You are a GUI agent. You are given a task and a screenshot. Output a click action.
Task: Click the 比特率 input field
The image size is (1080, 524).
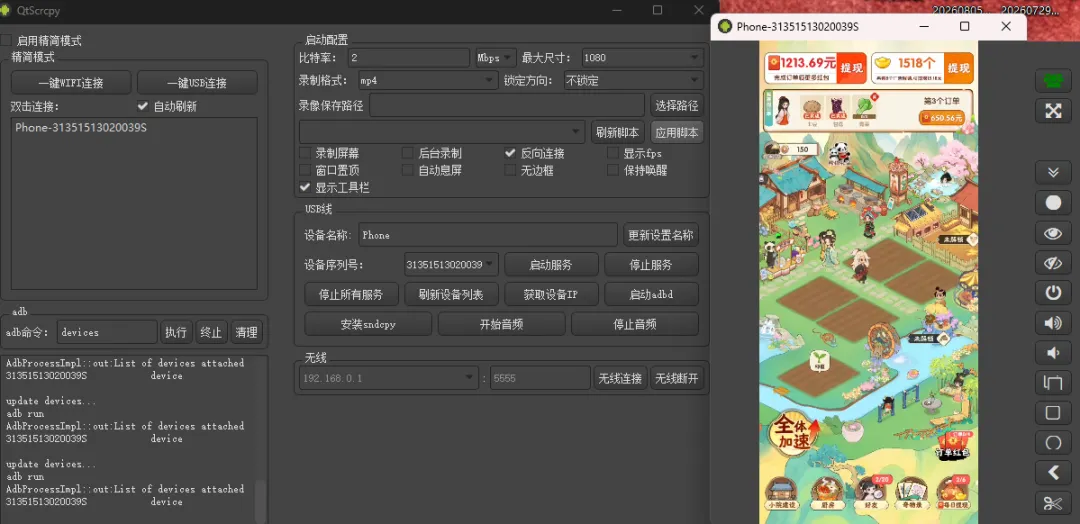(x=408, y=58)
